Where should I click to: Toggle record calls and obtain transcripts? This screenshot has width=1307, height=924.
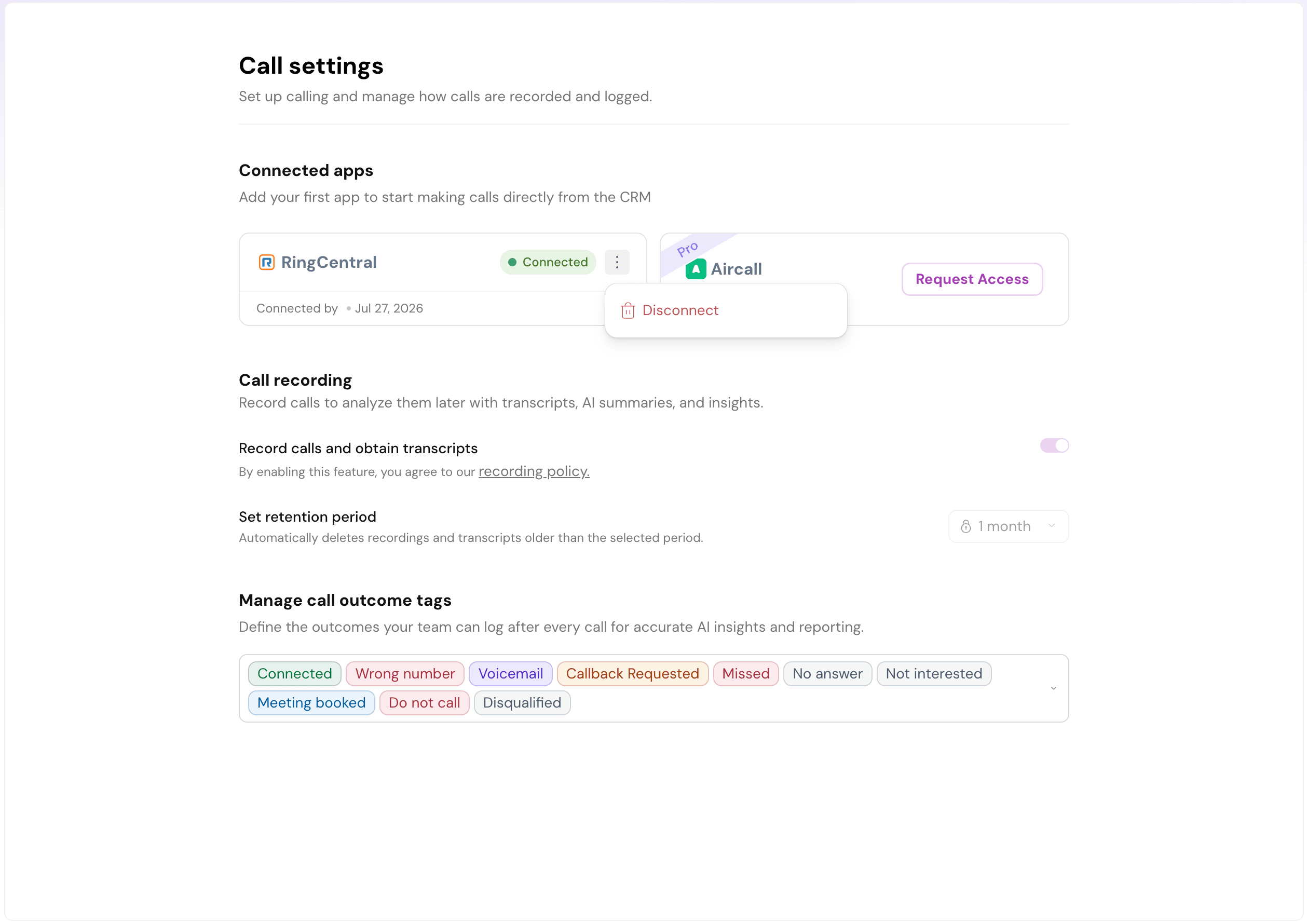(x=1054, y=445)
